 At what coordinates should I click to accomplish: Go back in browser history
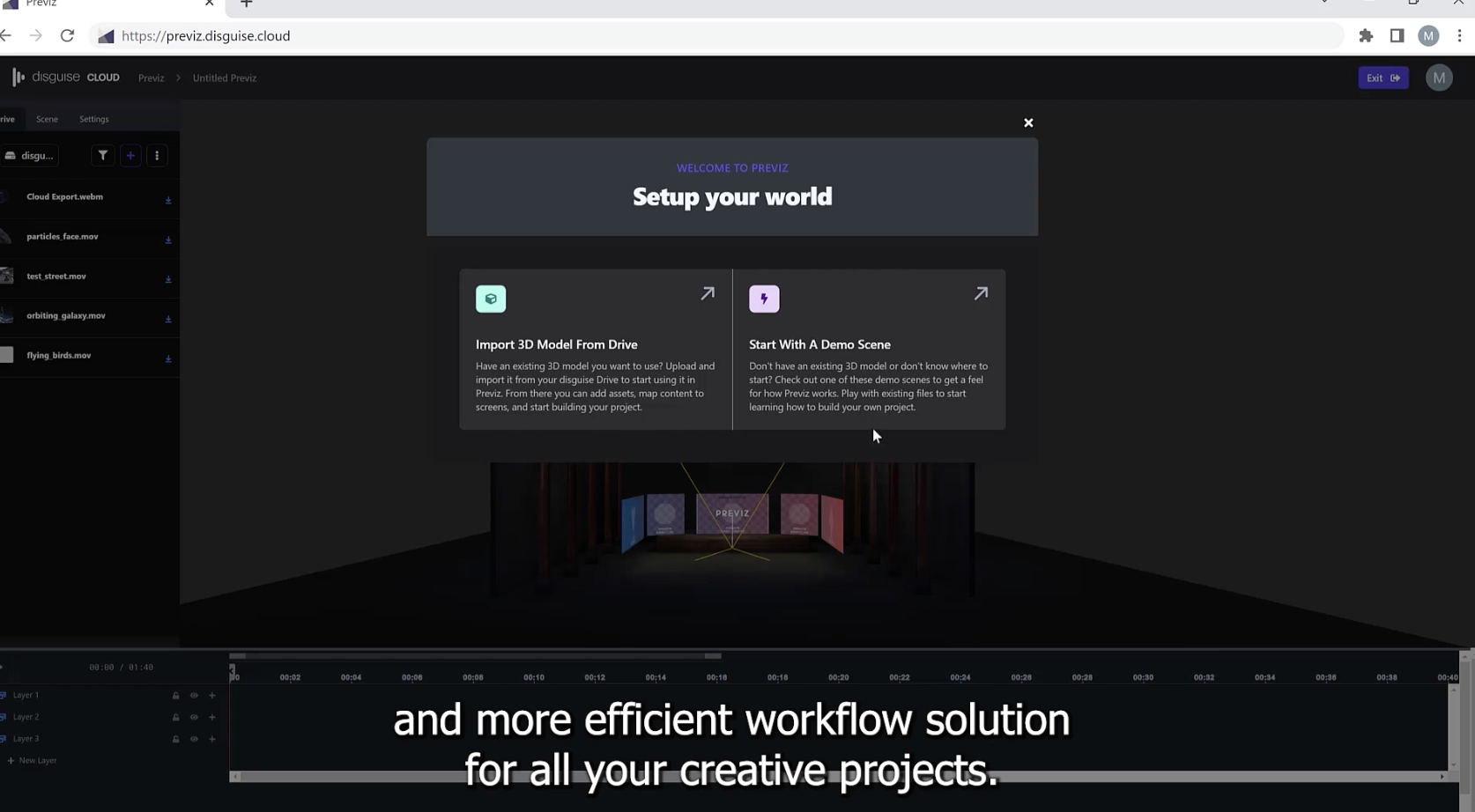pyautogui.click(x=6, y=36)
